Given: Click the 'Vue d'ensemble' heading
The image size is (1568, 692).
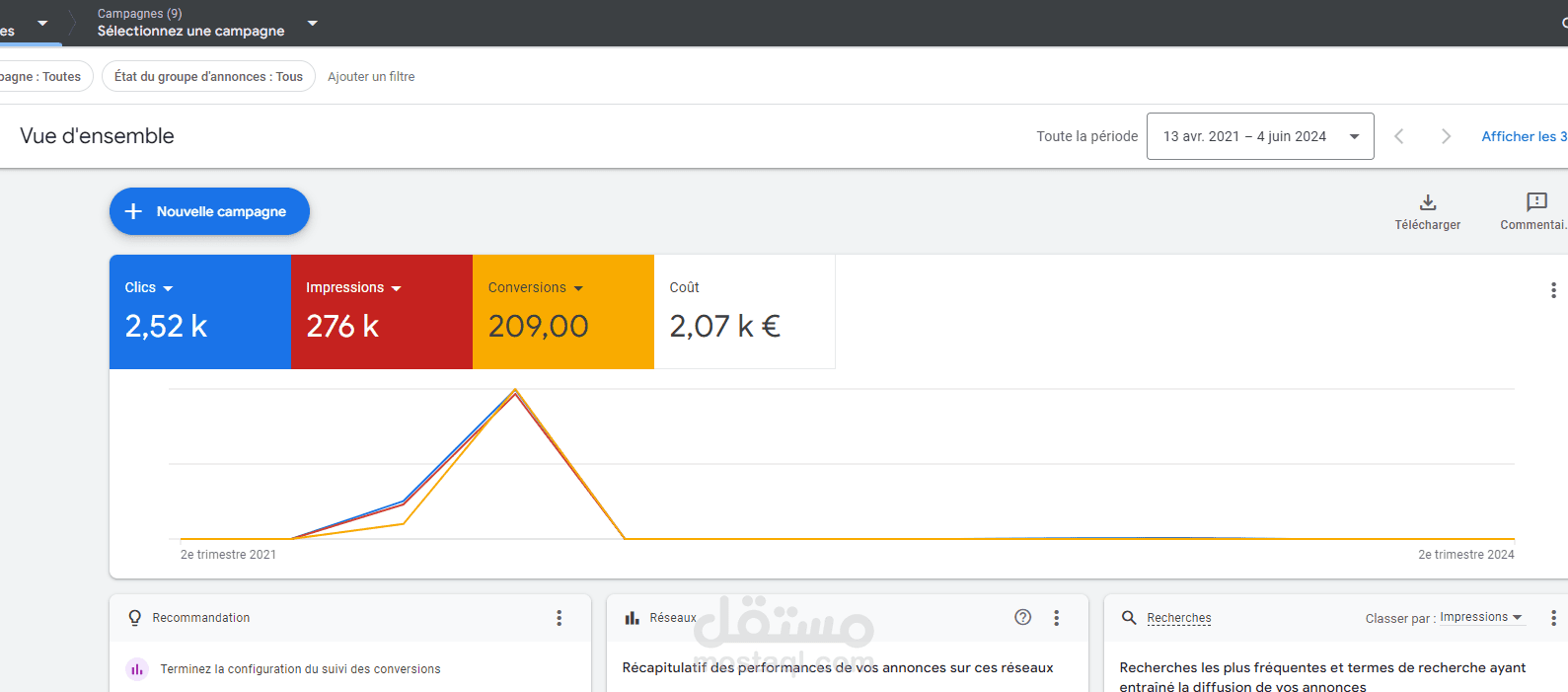Looking at the screenshot, I should pyautogui.click(x=97, y=136).
